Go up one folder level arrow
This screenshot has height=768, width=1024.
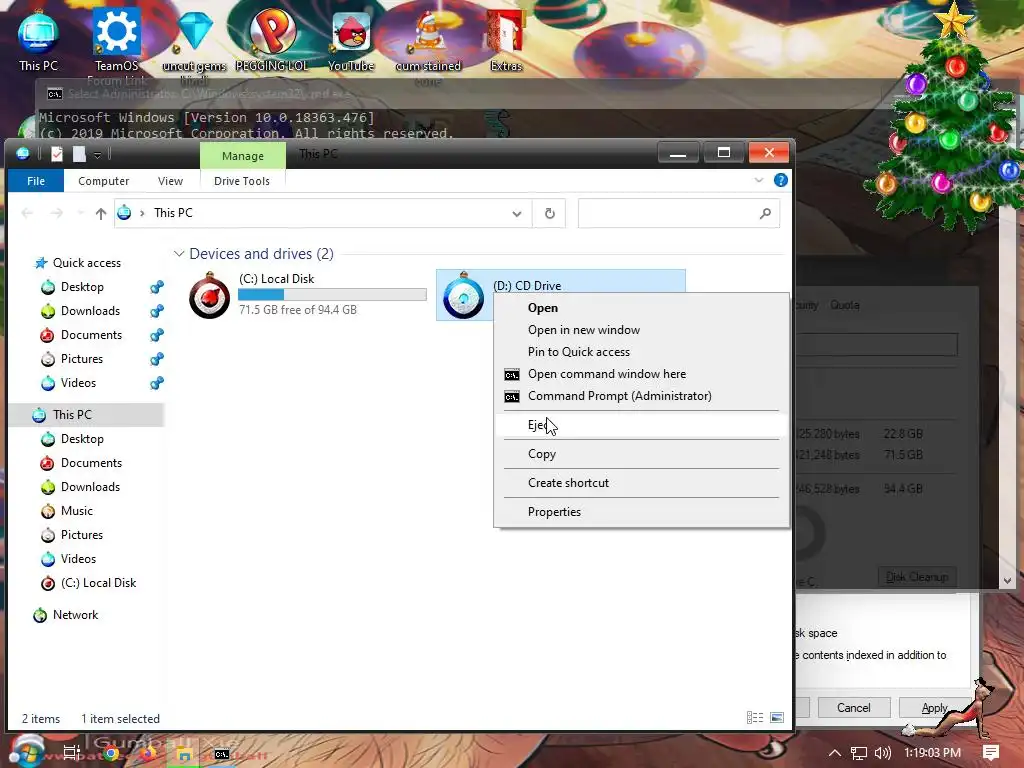pos(101,214)
